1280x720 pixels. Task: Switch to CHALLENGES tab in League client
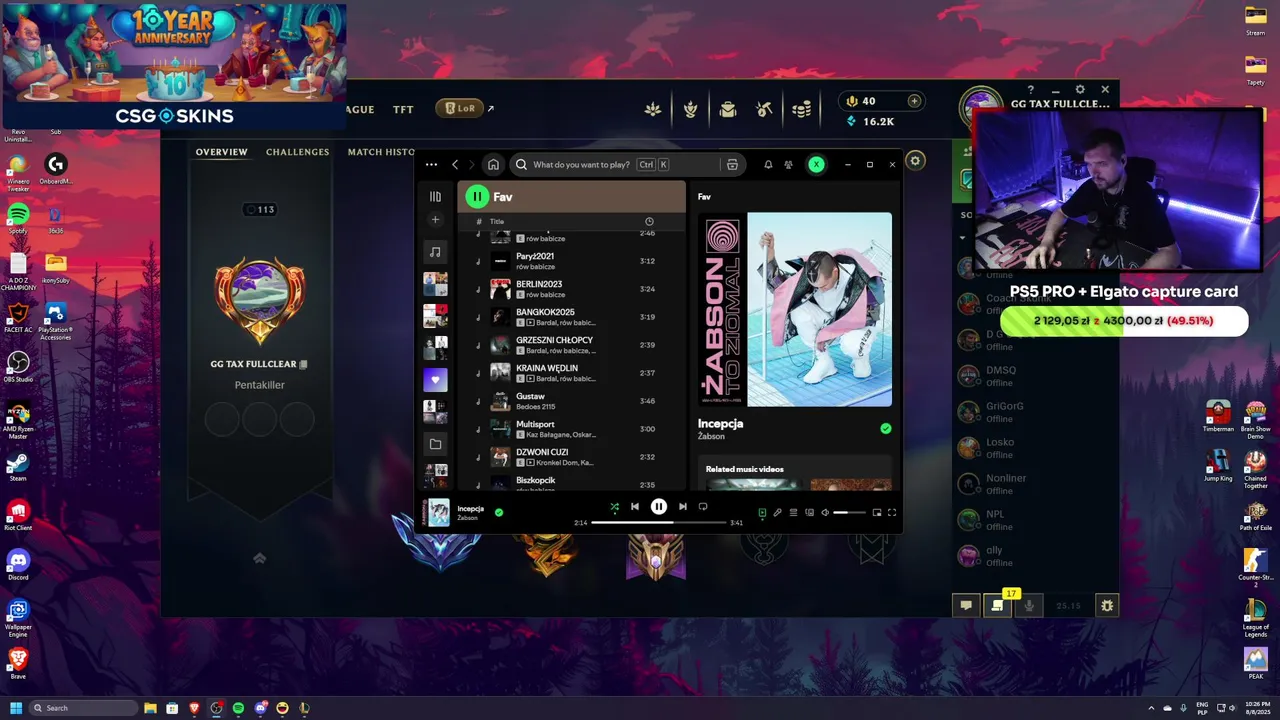tap(298, 152)
